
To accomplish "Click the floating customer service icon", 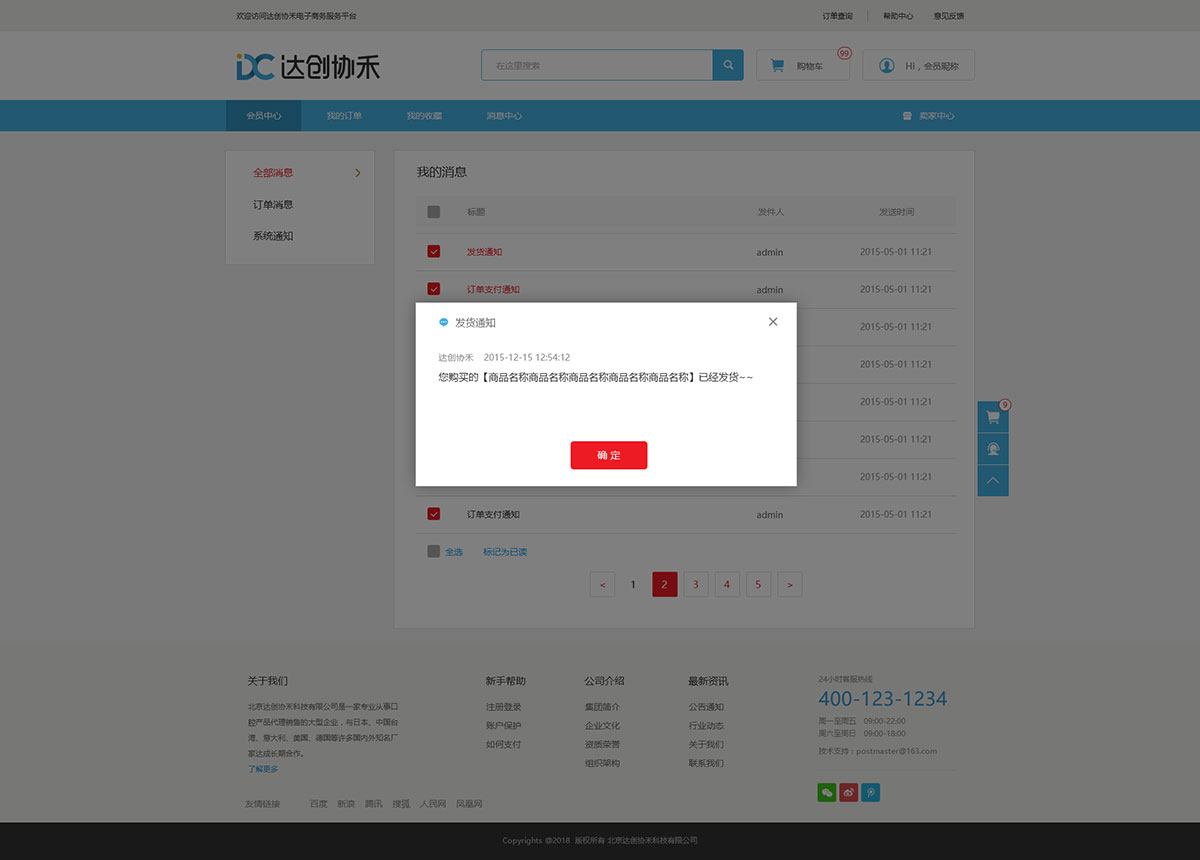I will point(992,448).
